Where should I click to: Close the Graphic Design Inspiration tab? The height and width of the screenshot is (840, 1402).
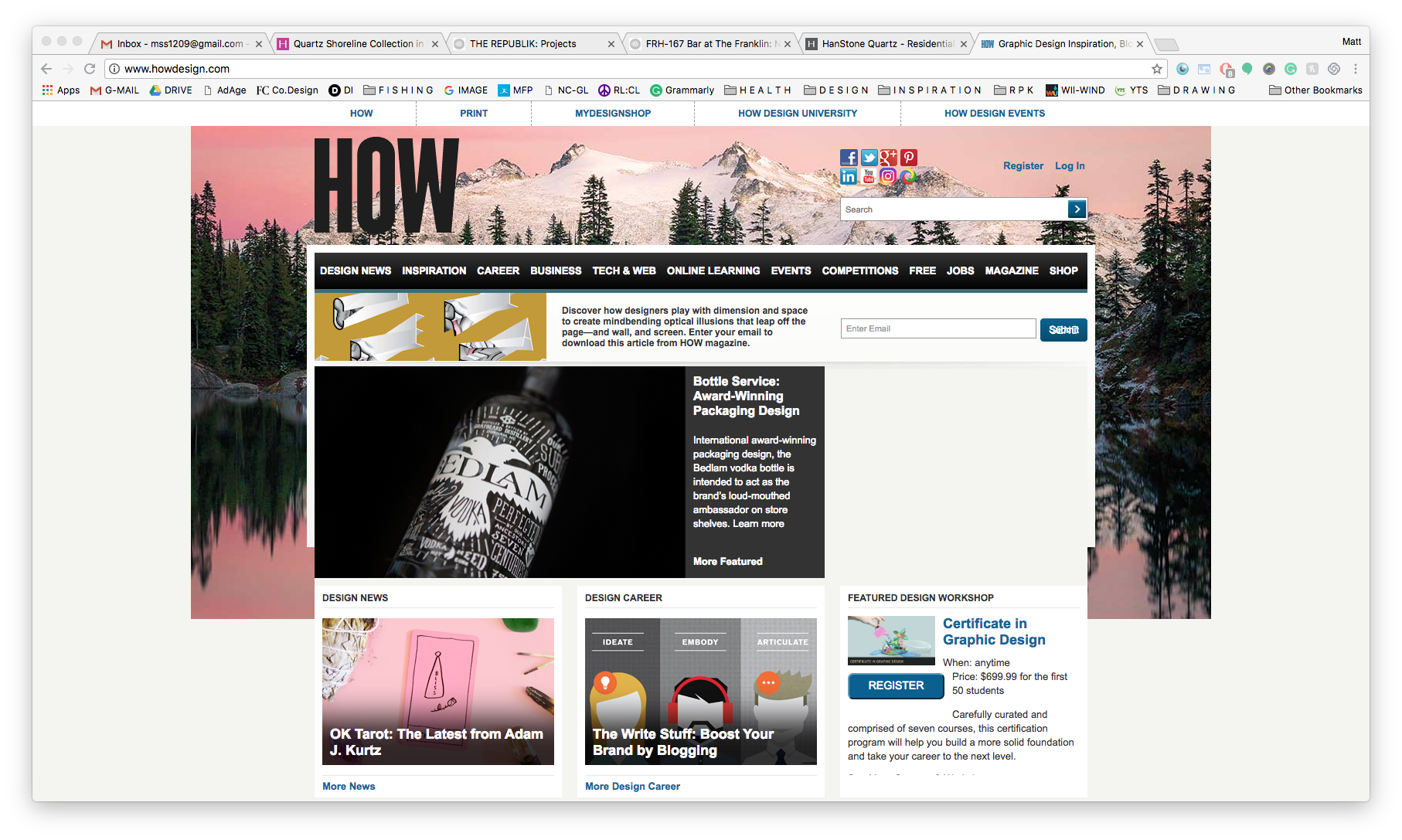coord(1140,44)
